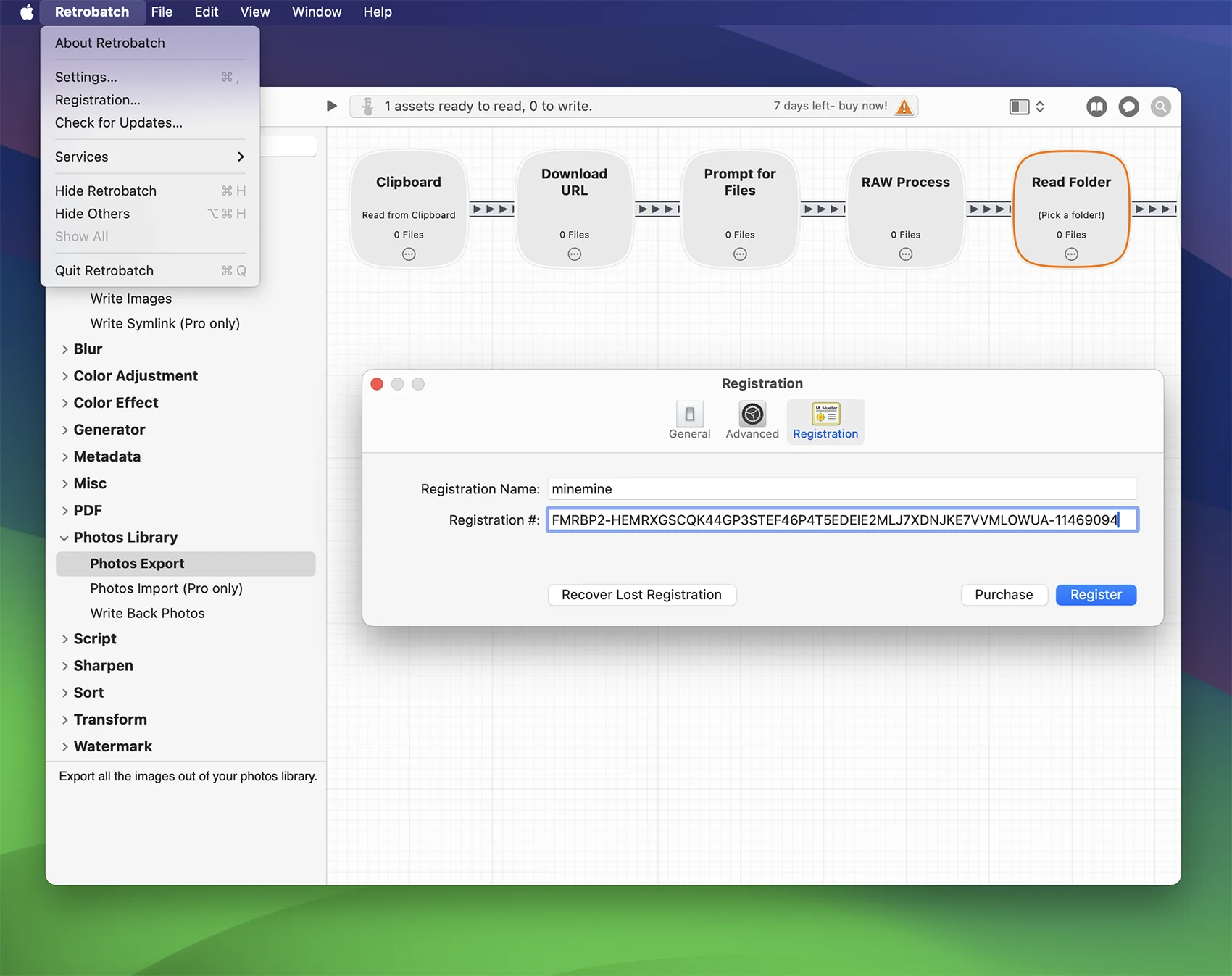Select the Read Folder node
This screenshot has height=976, width=1232.
[1071, 209]
